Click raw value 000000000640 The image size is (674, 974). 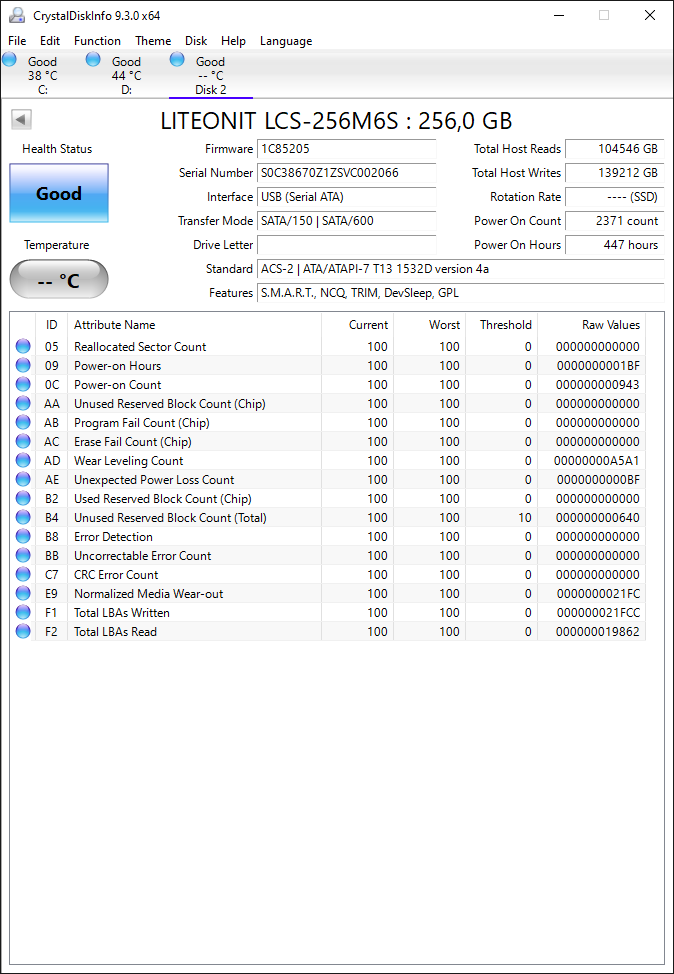tap(597, 518)
